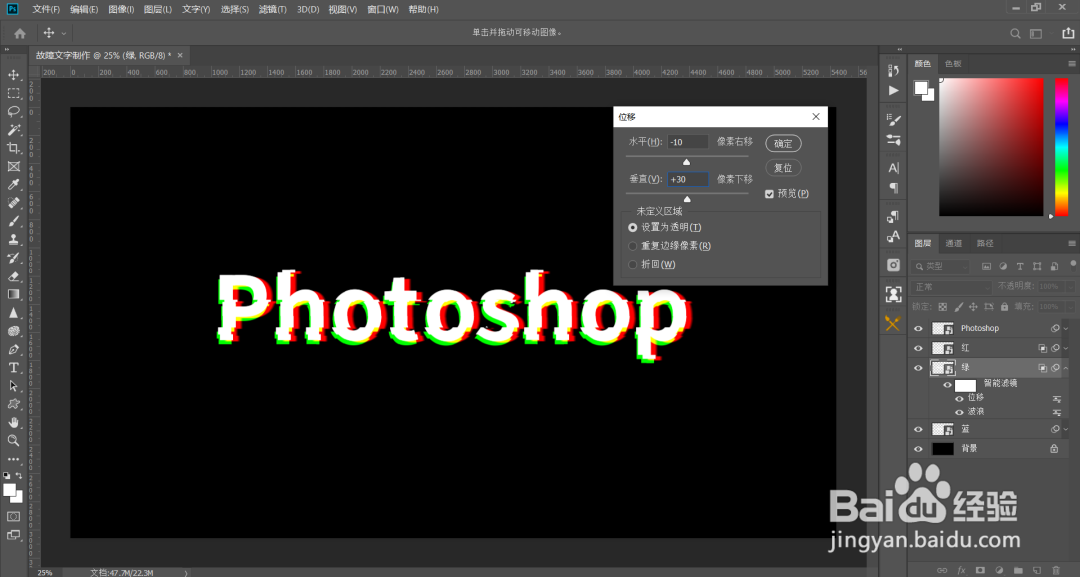Hide the Photoshop layer

(x=918, y=328)
